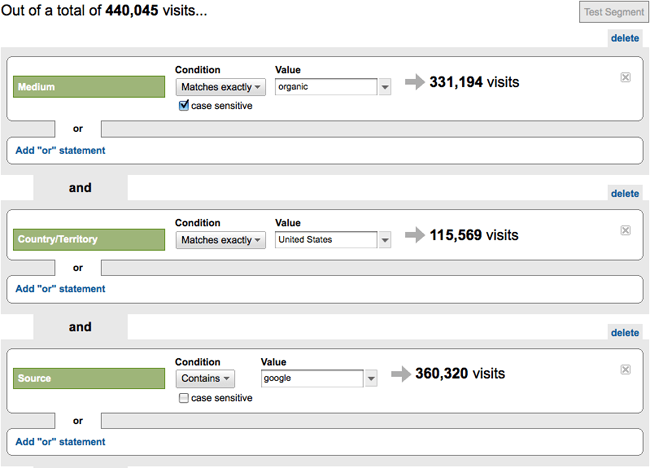
Task: Delete the Source statement group
Action: coord(624,333)
